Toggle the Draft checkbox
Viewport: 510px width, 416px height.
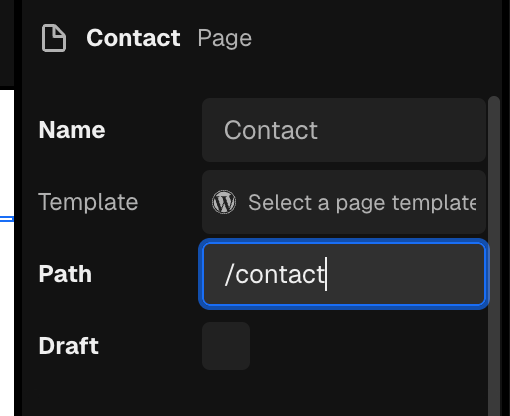coord(226,346)
